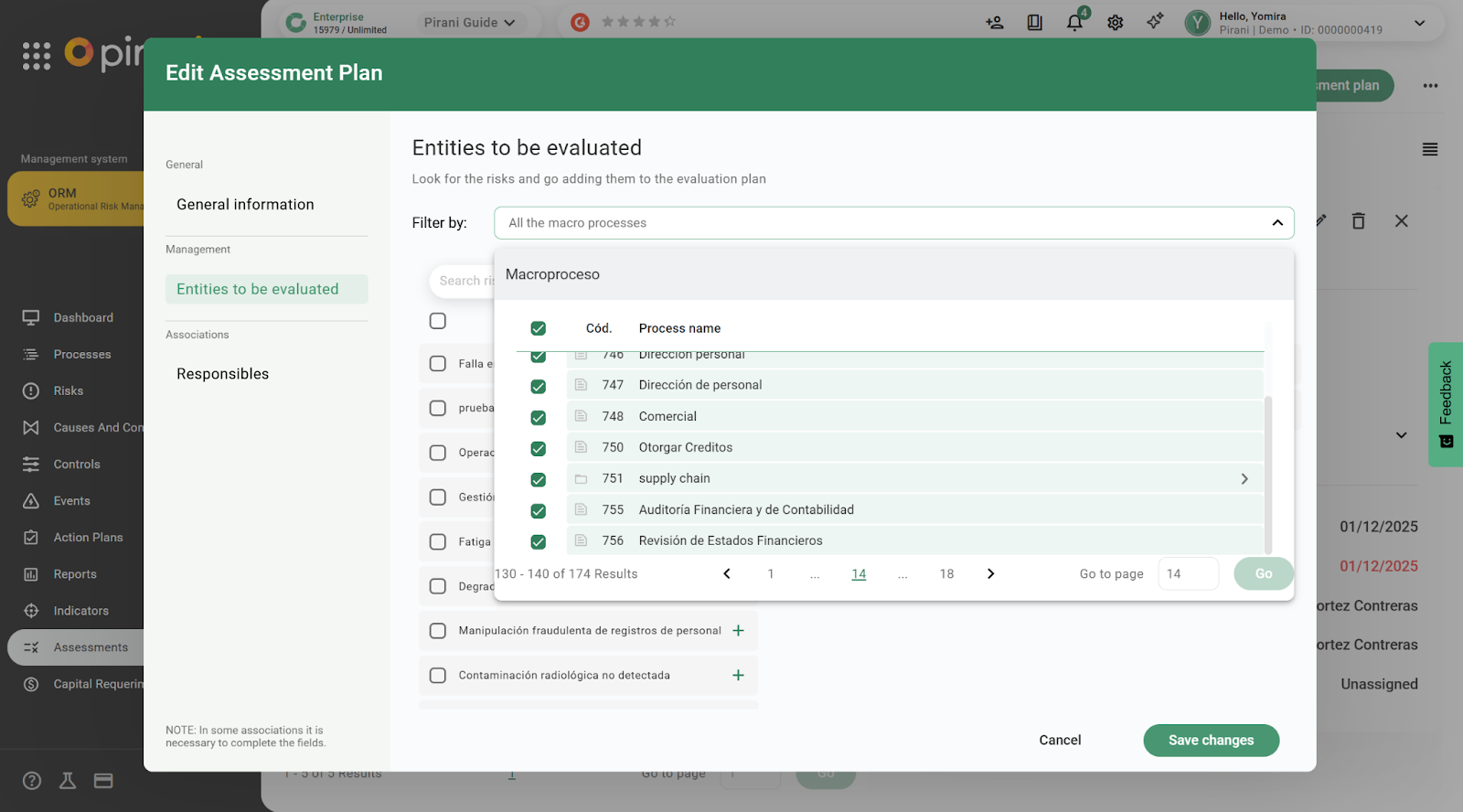Add Contaminación radiológica risk with plus icon
Image resolution: width=1463 pixels, height=812 pixels.
738,676
